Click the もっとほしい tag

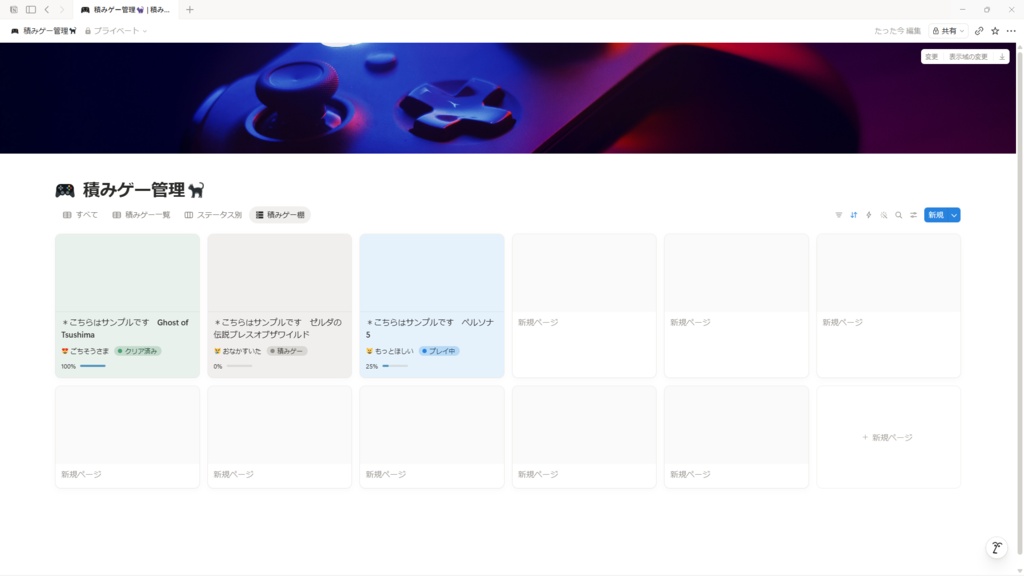[390, 351]
